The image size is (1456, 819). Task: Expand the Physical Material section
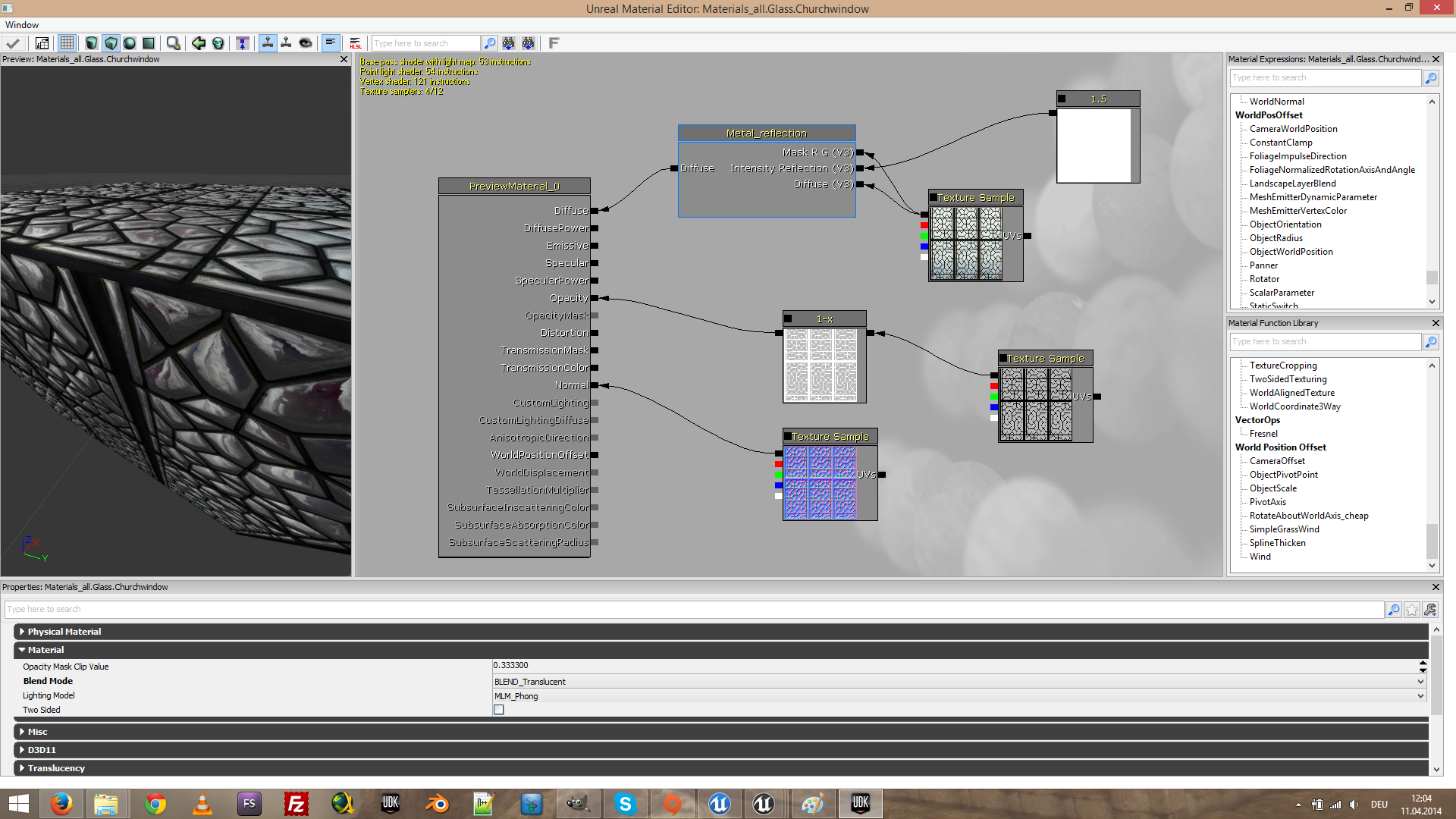(22, 632)
